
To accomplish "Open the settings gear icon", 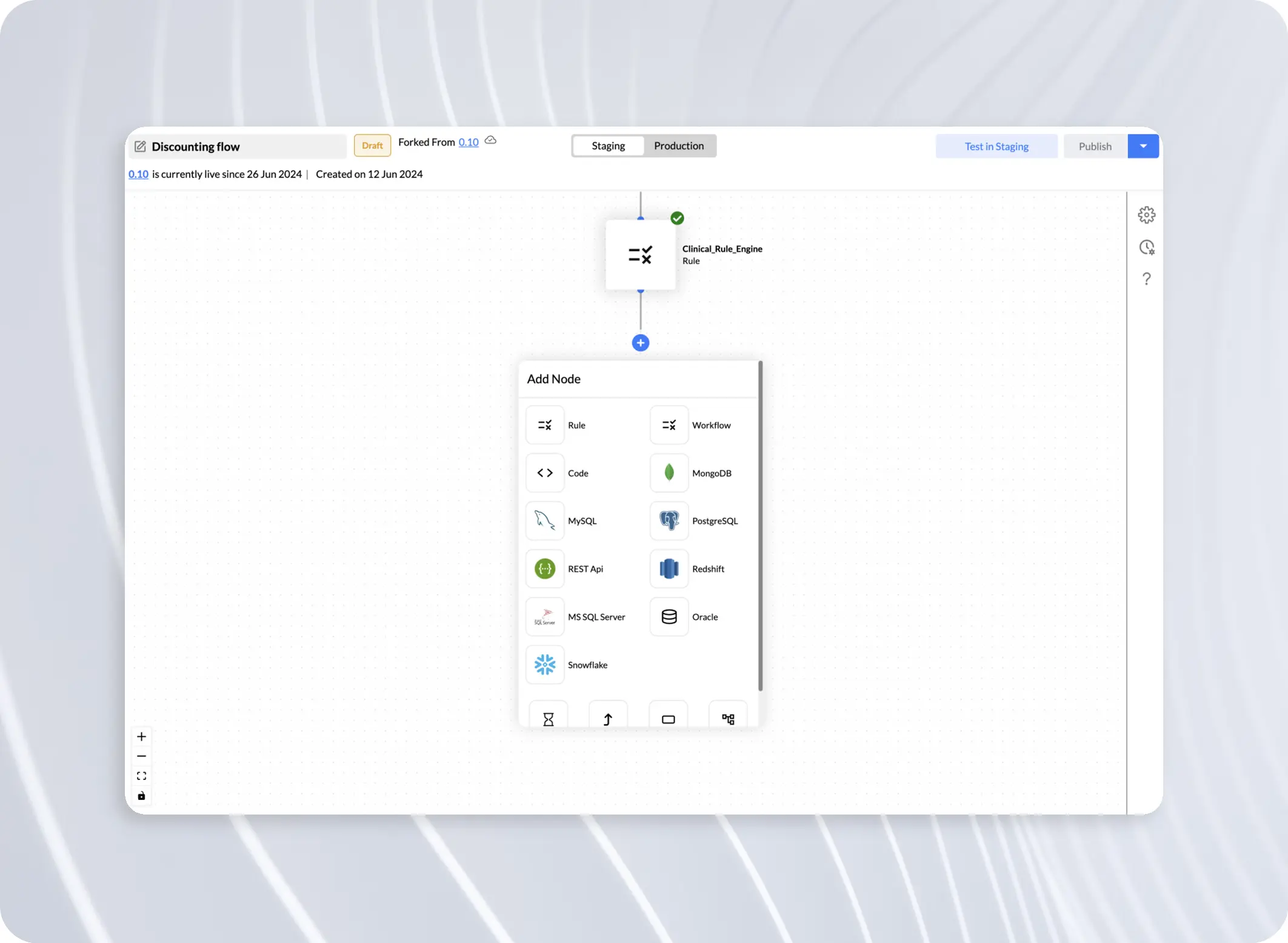I will coord(1146,215).
